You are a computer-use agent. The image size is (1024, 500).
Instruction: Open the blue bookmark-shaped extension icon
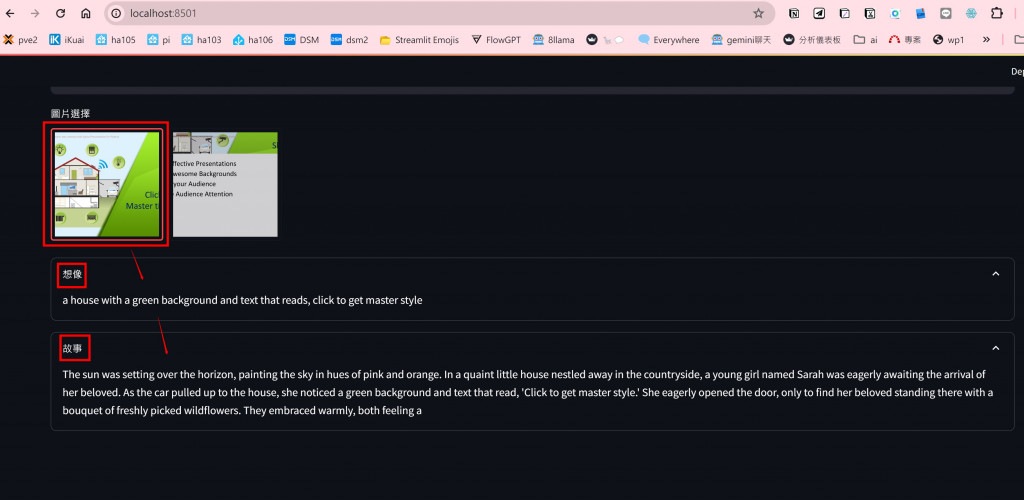pyautogui.click(x=921, y=13)
